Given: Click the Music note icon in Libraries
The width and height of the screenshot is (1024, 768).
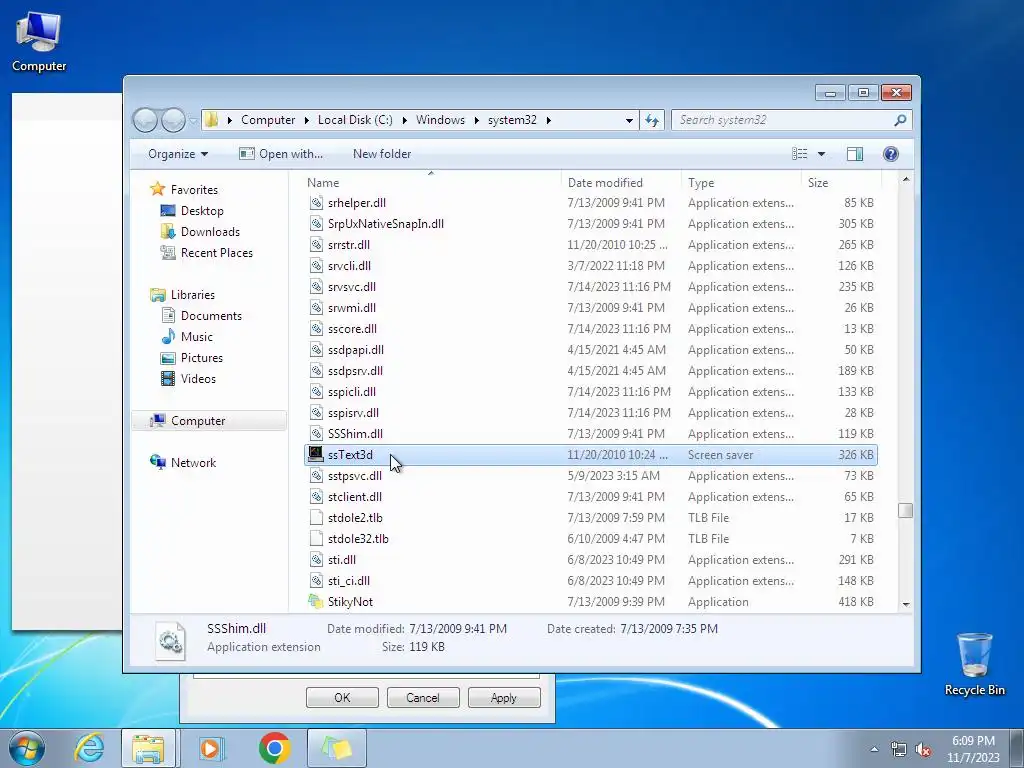Looking at the screenshot, I should point(168,336).
